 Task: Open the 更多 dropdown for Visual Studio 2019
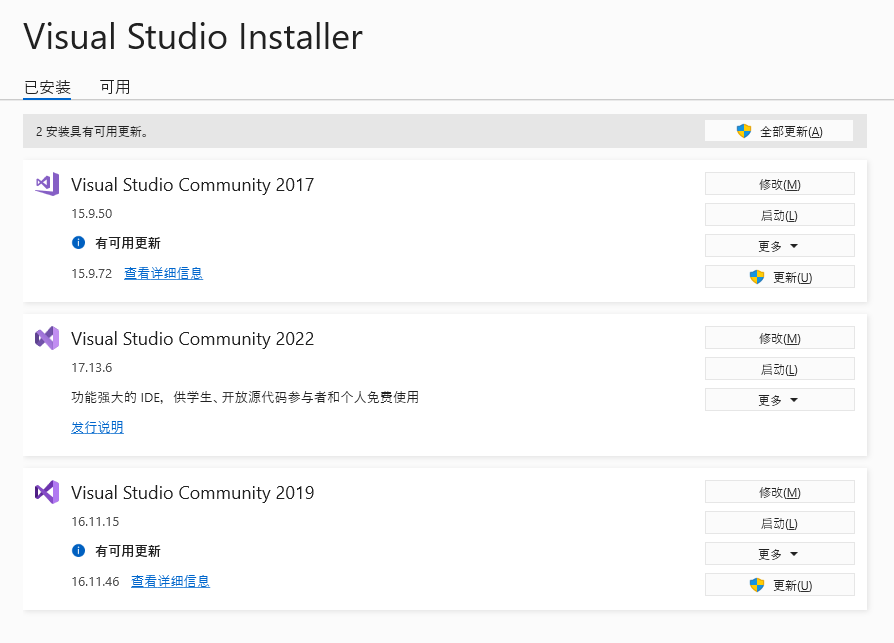[x=779, y=554]
